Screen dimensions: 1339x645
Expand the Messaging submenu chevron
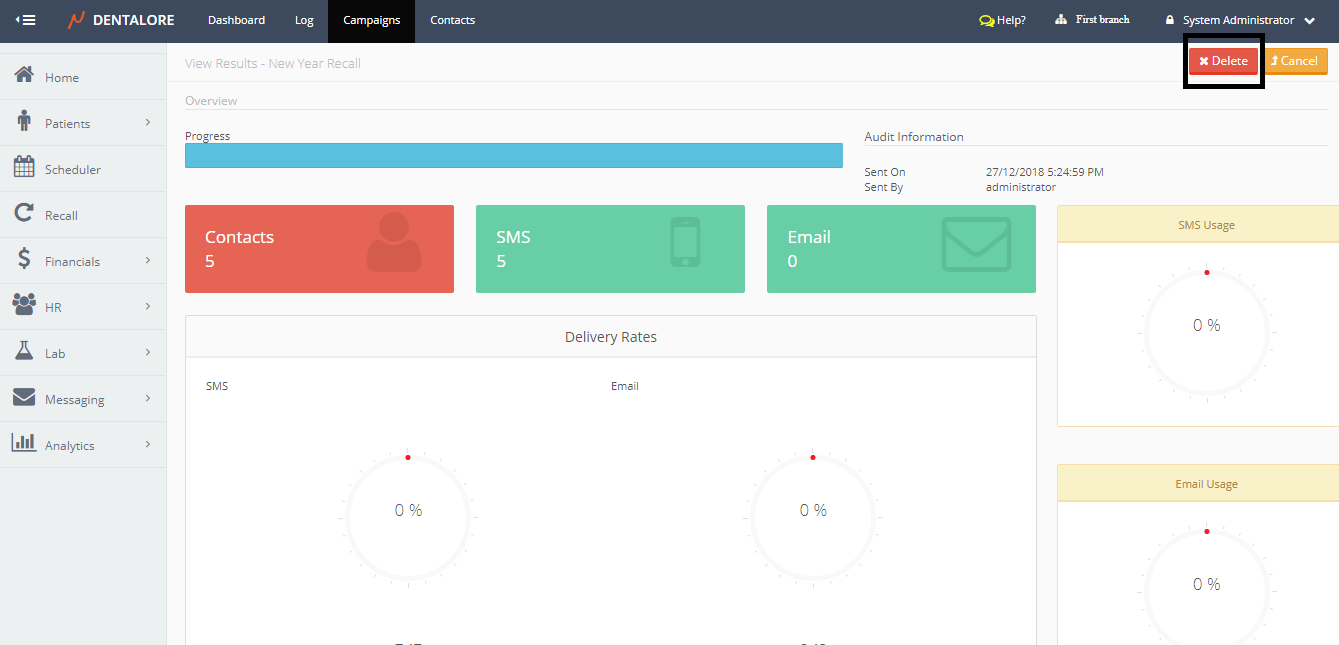(x=148, y=398)
